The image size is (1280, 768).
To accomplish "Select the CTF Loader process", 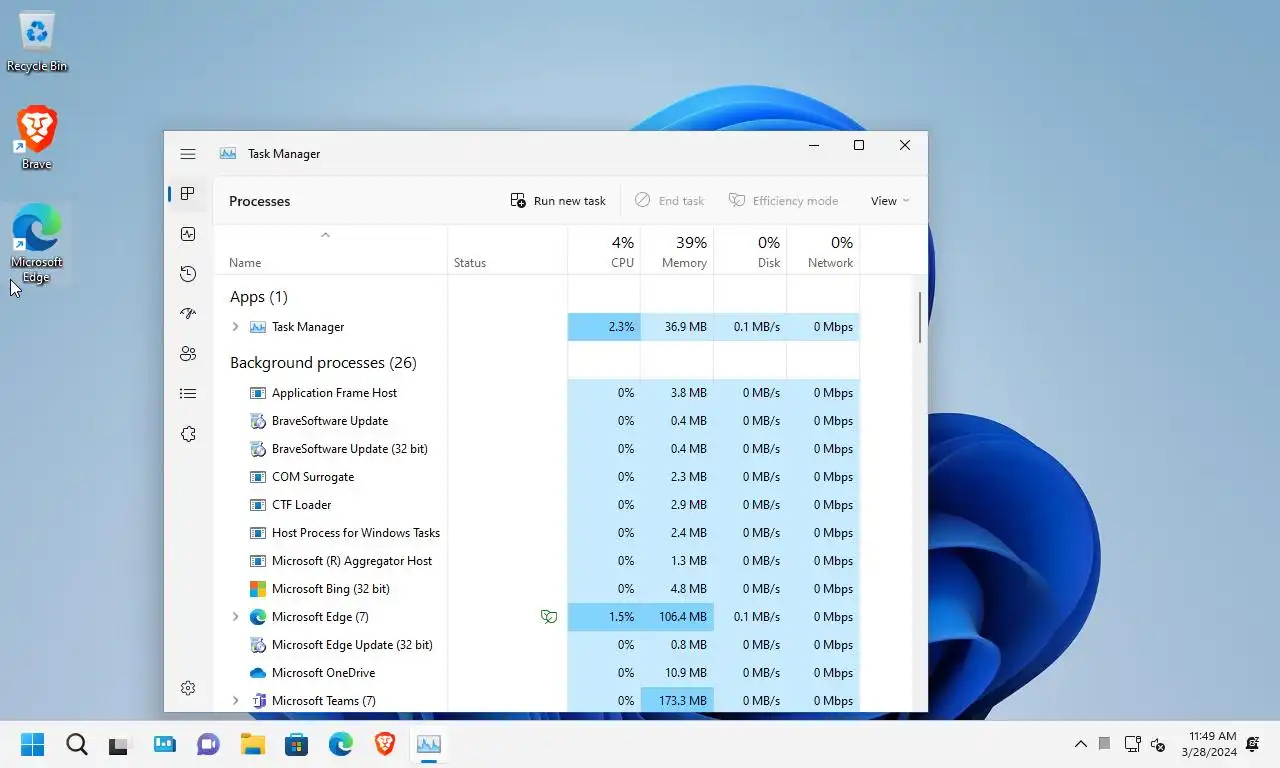I will tap(537, 505).
